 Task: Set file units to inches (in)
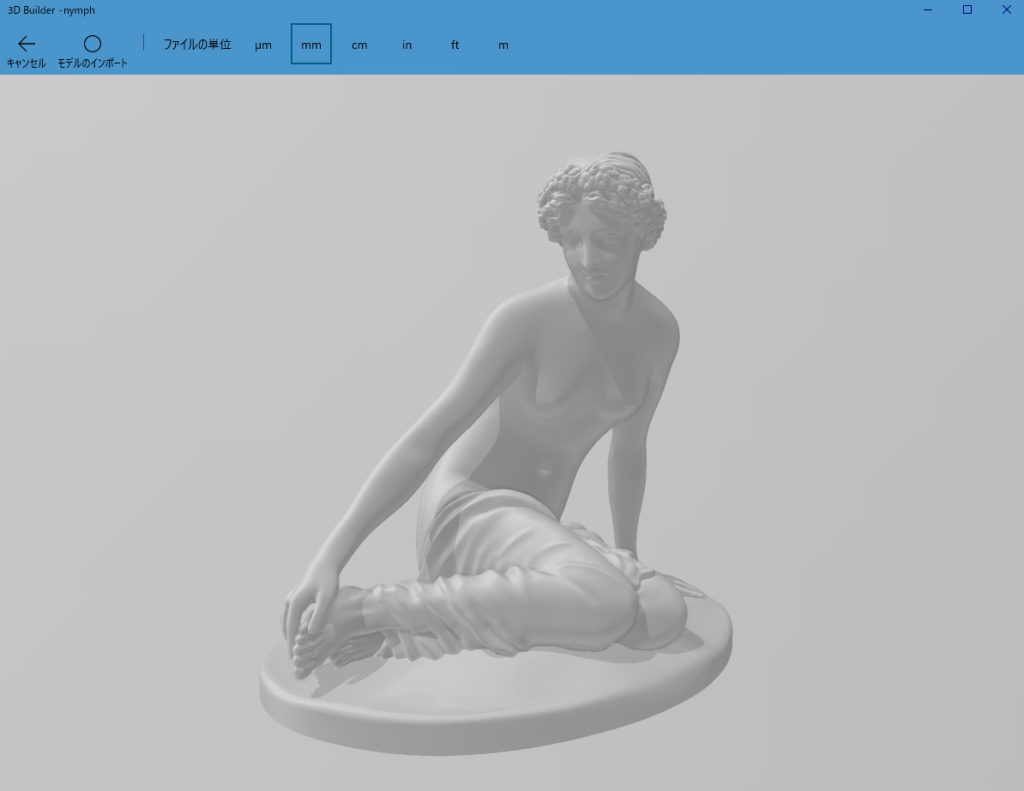[x=407, y=45]
